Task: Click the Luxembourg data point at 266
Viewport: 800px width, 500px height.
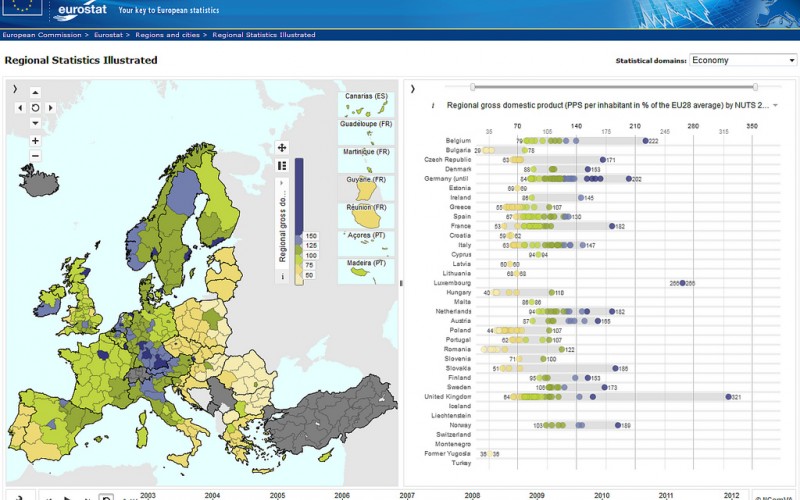Action: [682, 283]
